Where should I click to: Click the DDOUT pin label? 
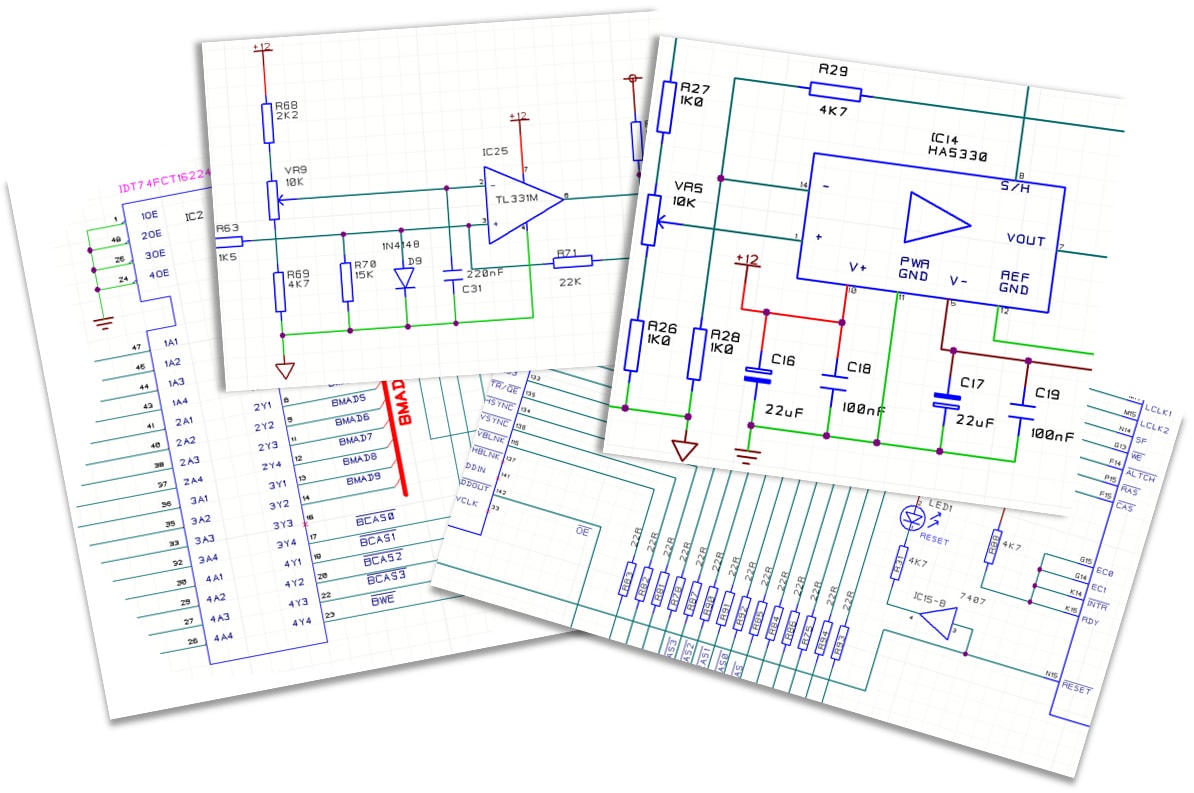(x=475, y=485)
